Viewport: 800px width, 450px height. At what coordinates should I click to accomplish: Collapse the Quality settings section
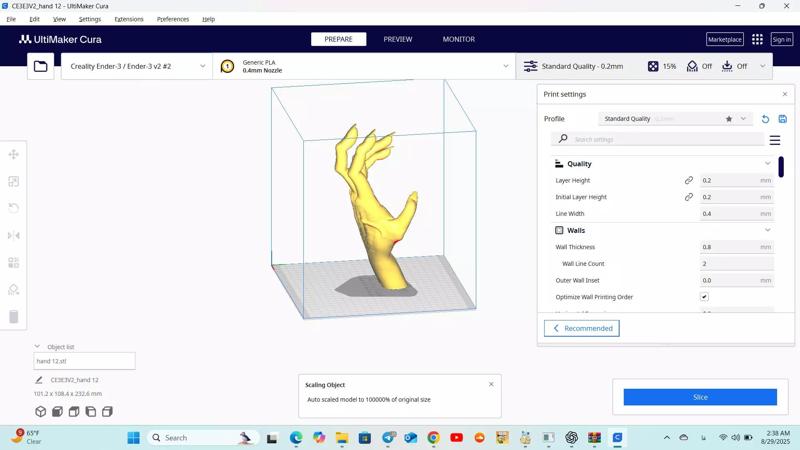[x=768, y=163]
